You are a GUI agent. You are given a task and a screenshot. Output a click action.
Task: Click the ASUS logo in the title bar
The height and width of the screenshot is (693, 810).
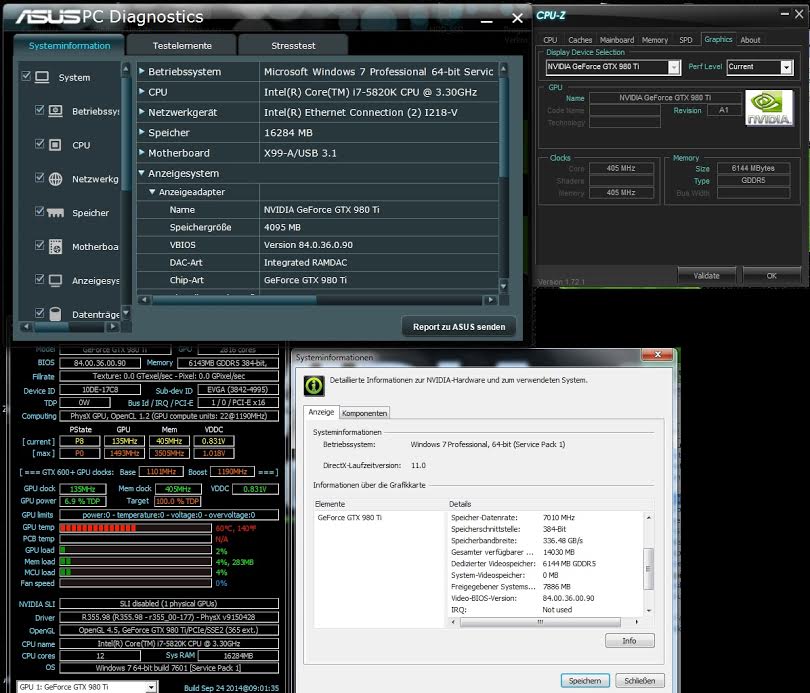[x=48, y=17]
